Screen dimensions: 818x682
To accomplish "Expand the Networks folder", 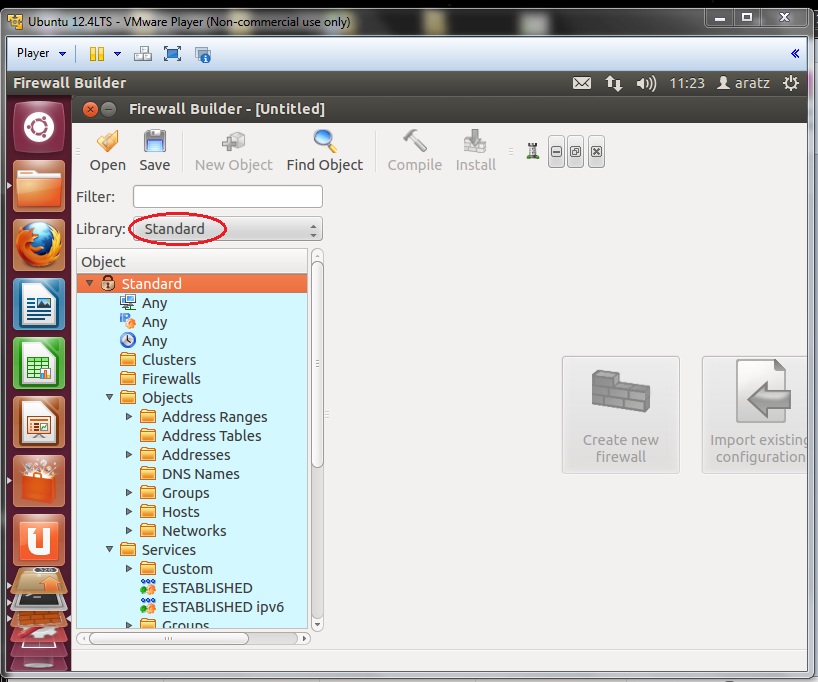I will (x=129, y=530).
